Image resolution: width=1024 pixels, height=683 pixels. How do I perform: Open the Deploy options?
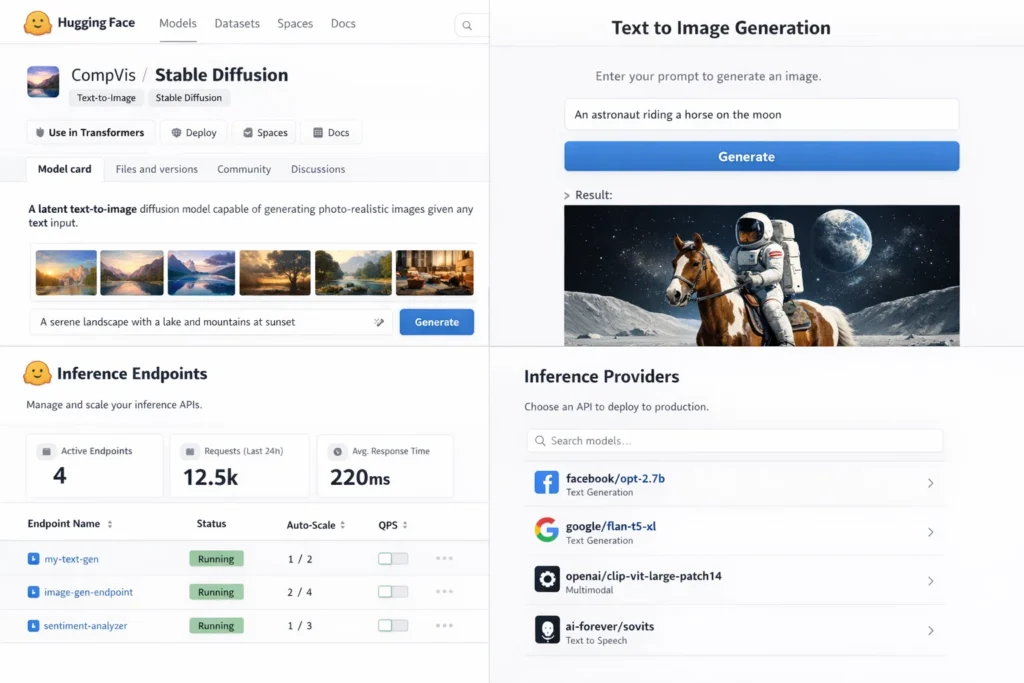(x=193, y=132)
